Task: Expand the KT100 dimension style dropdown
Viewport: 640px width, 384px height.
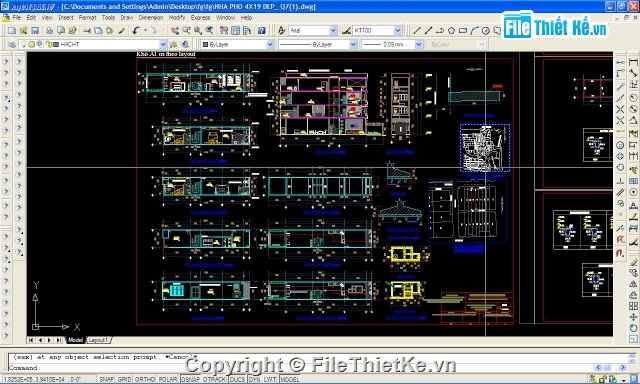Action: click(x=398, y=31)
